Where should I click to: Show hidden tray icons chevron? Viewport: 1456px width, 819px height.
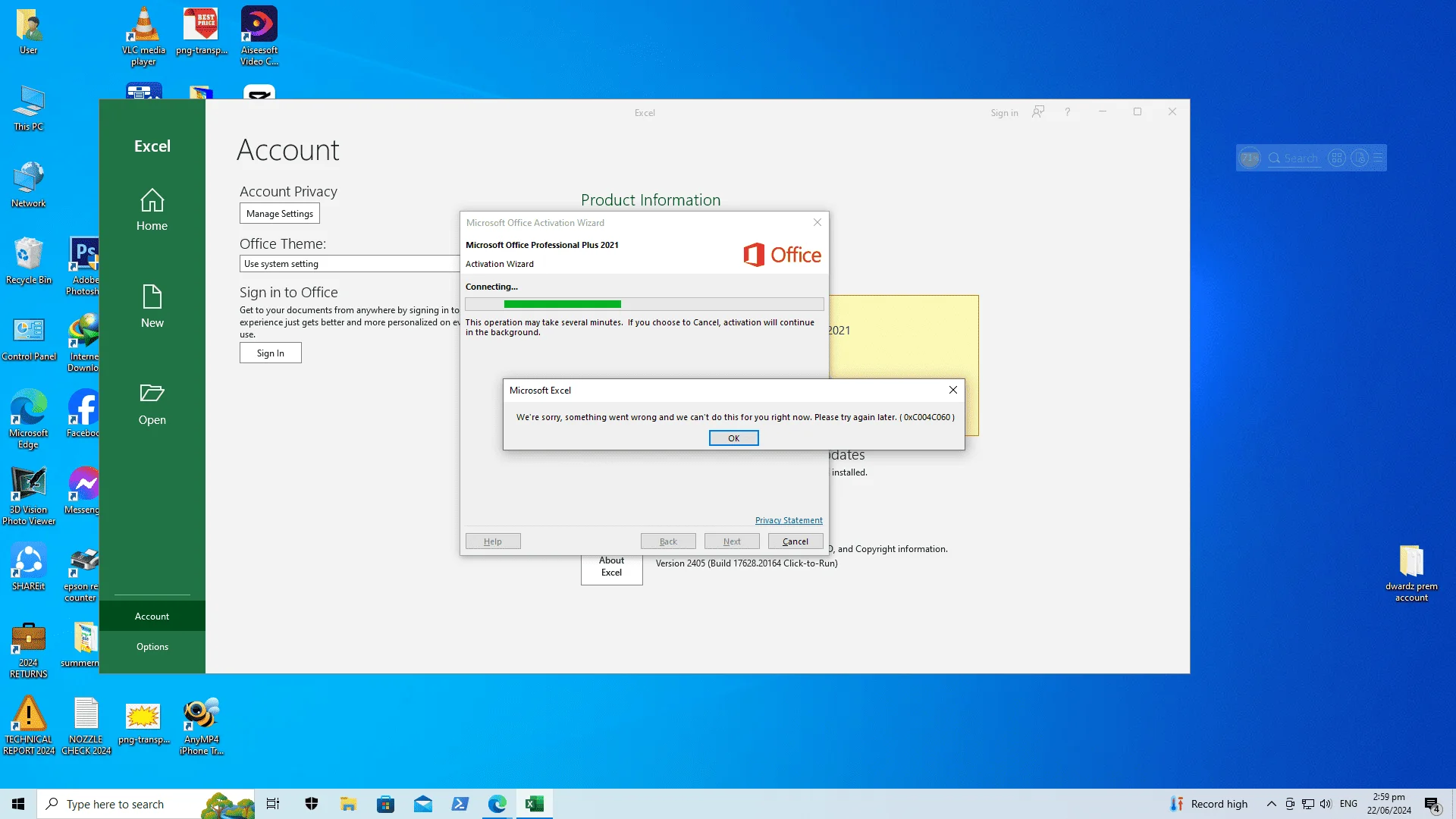pyautogui.click(x=1272, y=804)
